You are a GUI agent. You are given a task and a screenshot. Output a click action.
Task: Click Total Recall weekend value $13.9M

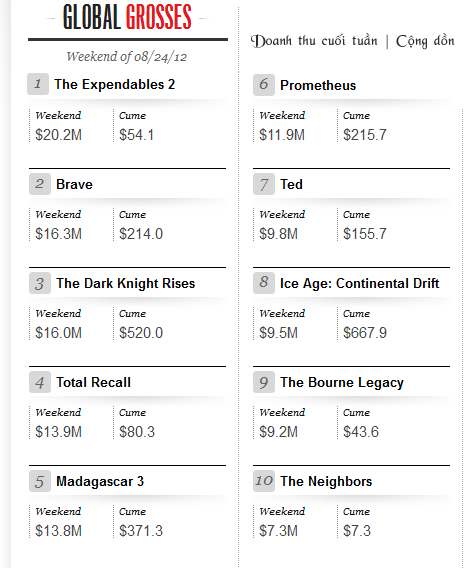click(x=58, y=432)
